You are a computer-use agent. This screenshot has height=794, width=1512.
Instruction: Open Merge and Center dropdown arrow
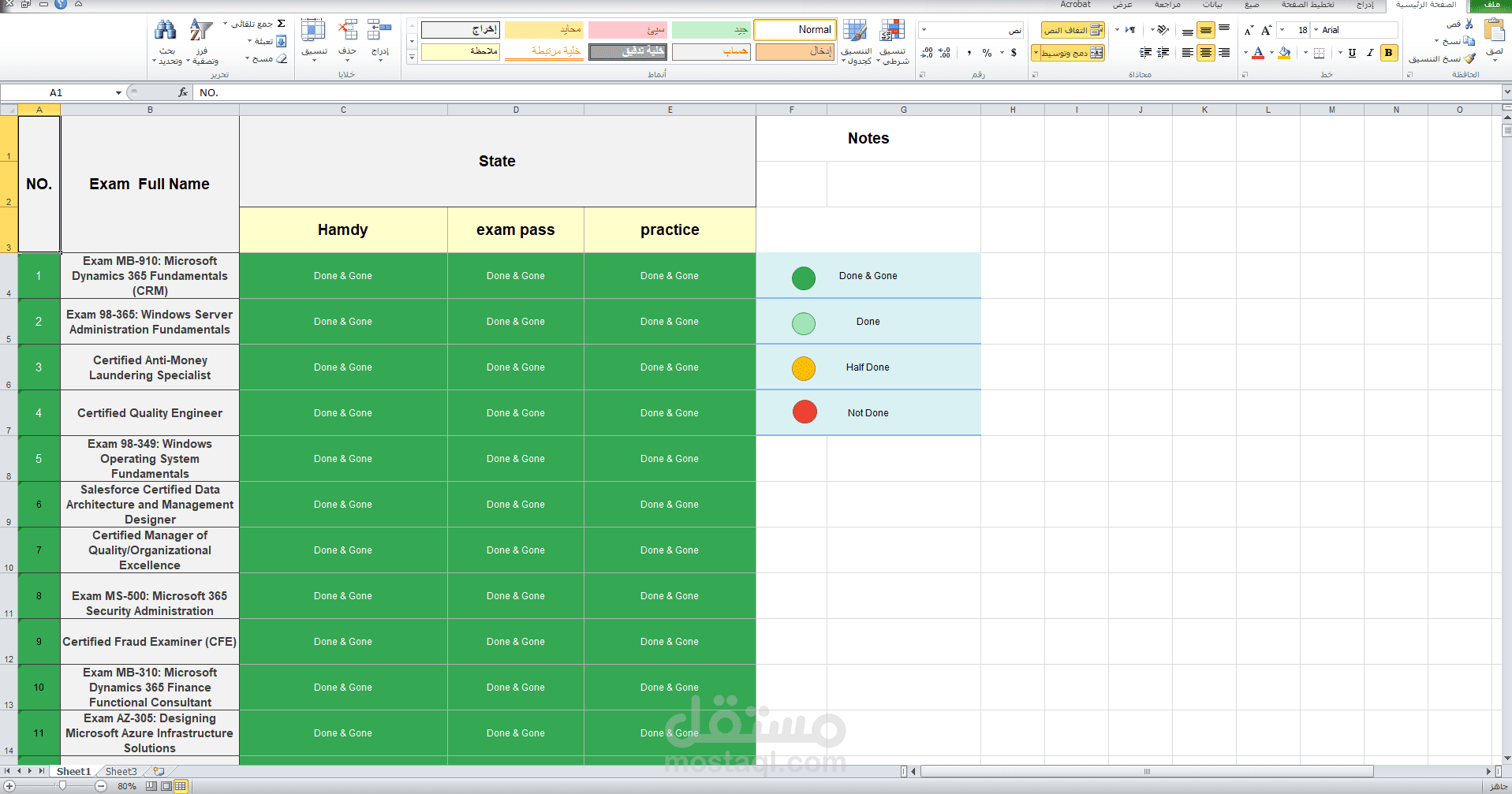point(1036,53)
